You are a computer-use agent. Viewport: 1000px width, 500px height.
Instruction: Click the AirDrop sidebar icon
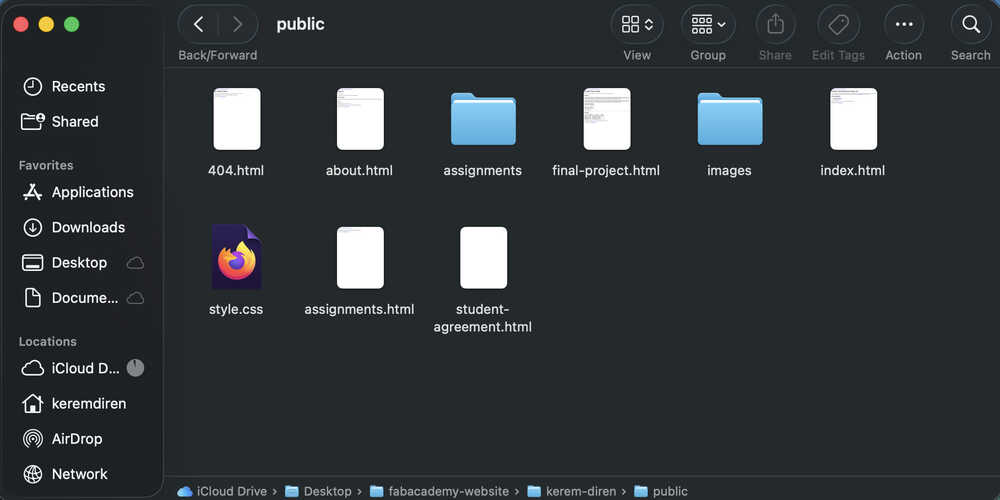point(33,439)
